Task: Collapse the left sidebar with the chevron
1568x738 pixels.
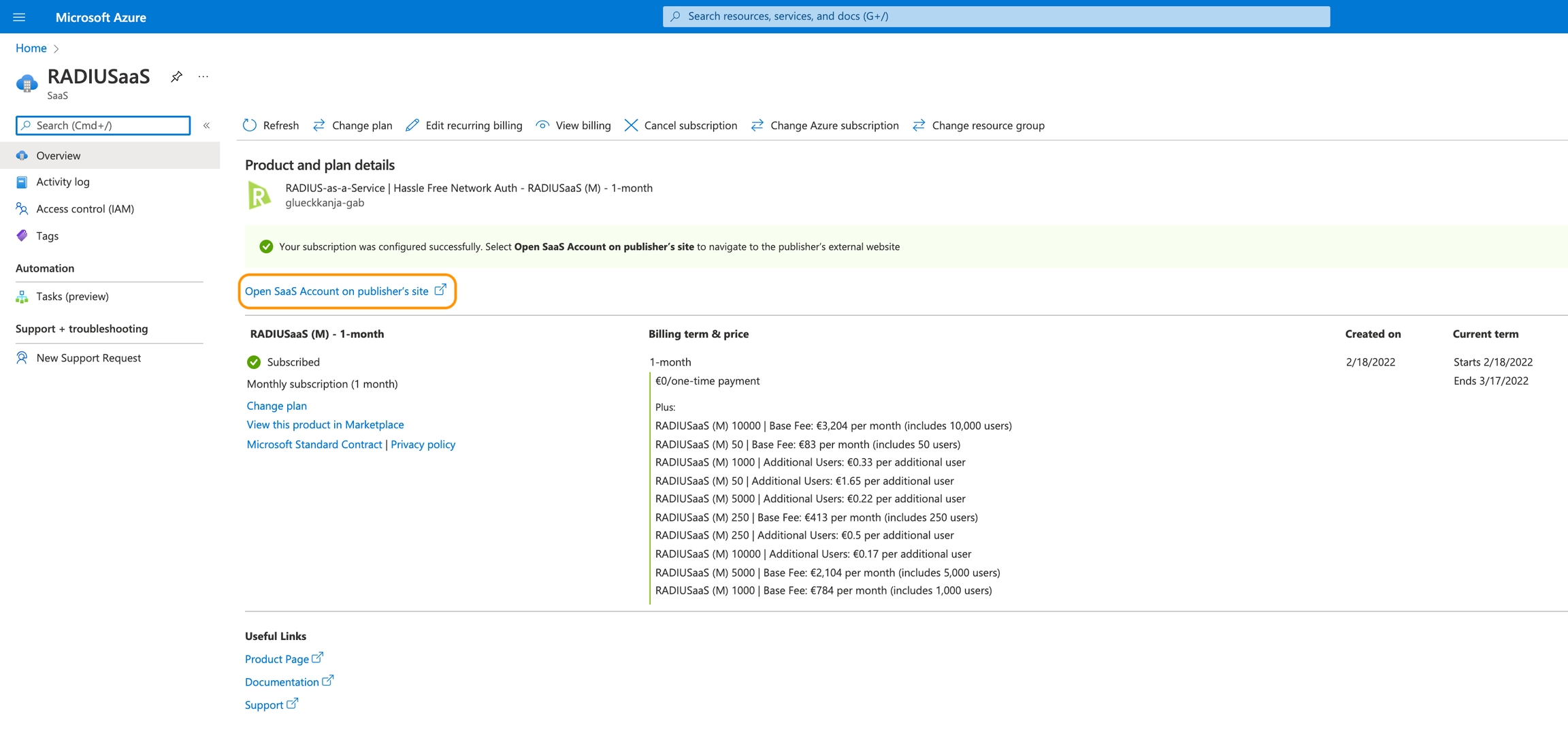Action: [207, 125]
